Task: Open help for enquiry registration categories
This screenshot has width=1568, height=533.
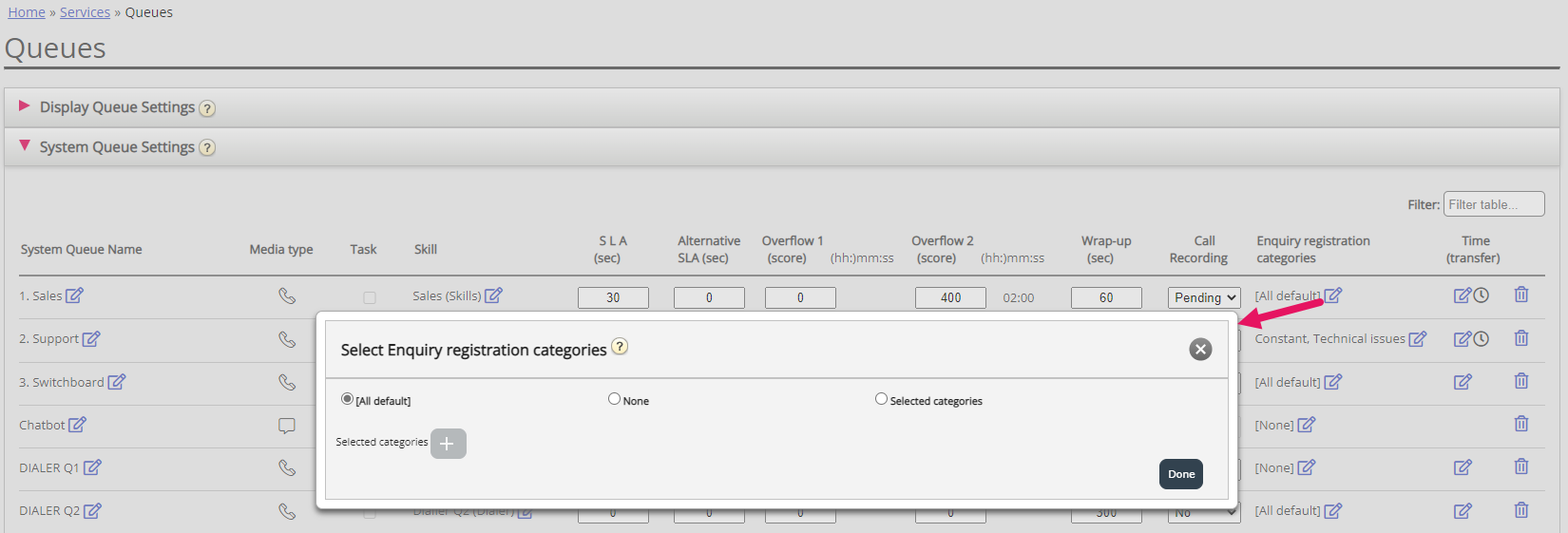Action: 620,347
